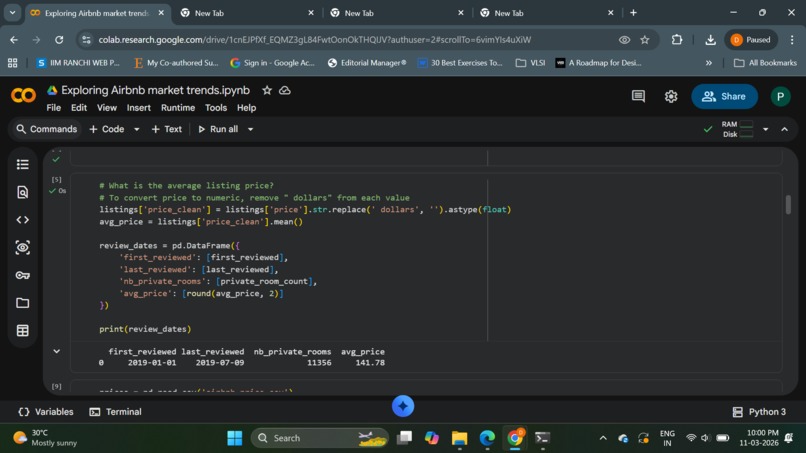Open Windows Start menu
806x453 pixels.
235,438
